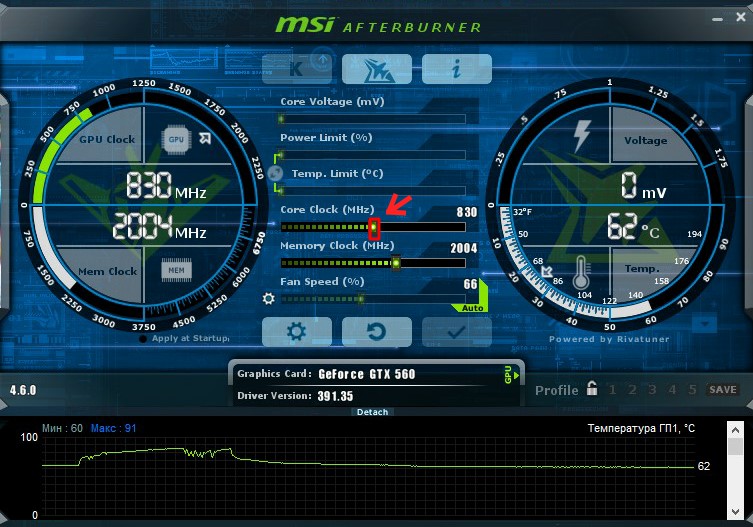This screenshot has height=527, width=753.
Task: Click the 830 MHz GPU clock readout
Action: (x=166, y=186)
